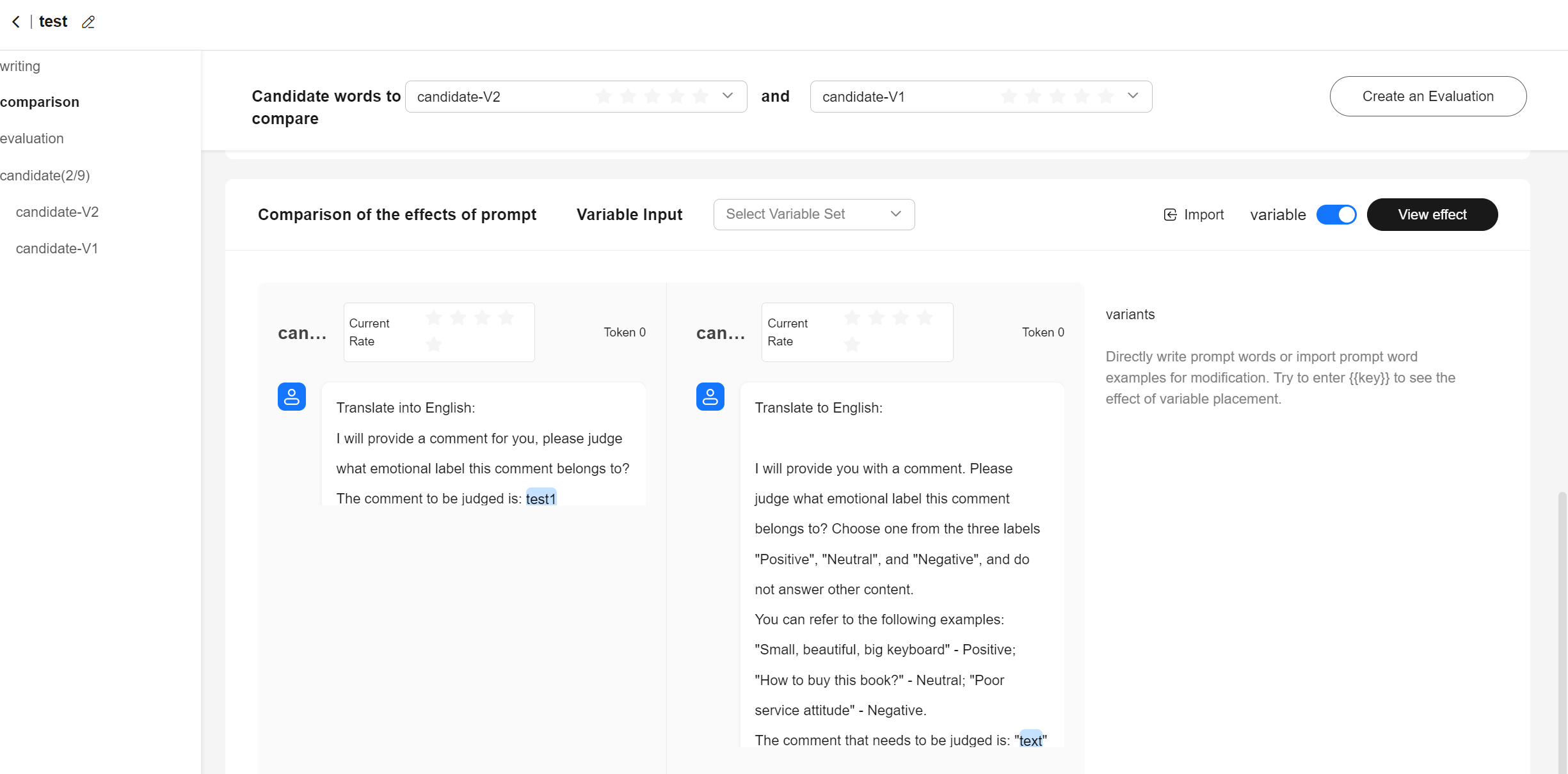The image size is (1568, 774).
Task: Click third star in candidate-V1 dropdown
Action: [x=1057, y=97]
